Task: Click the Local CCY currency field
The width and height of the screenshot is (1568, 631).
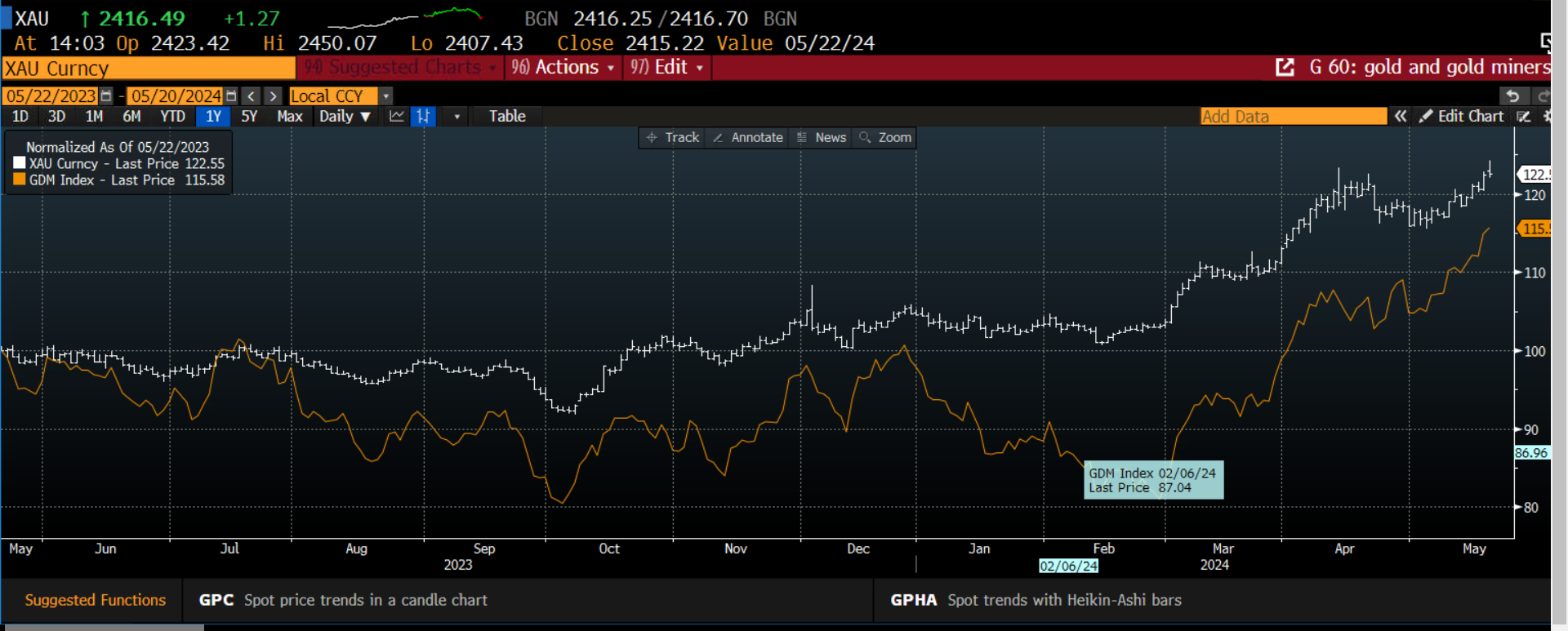Action: pos(333,96)
